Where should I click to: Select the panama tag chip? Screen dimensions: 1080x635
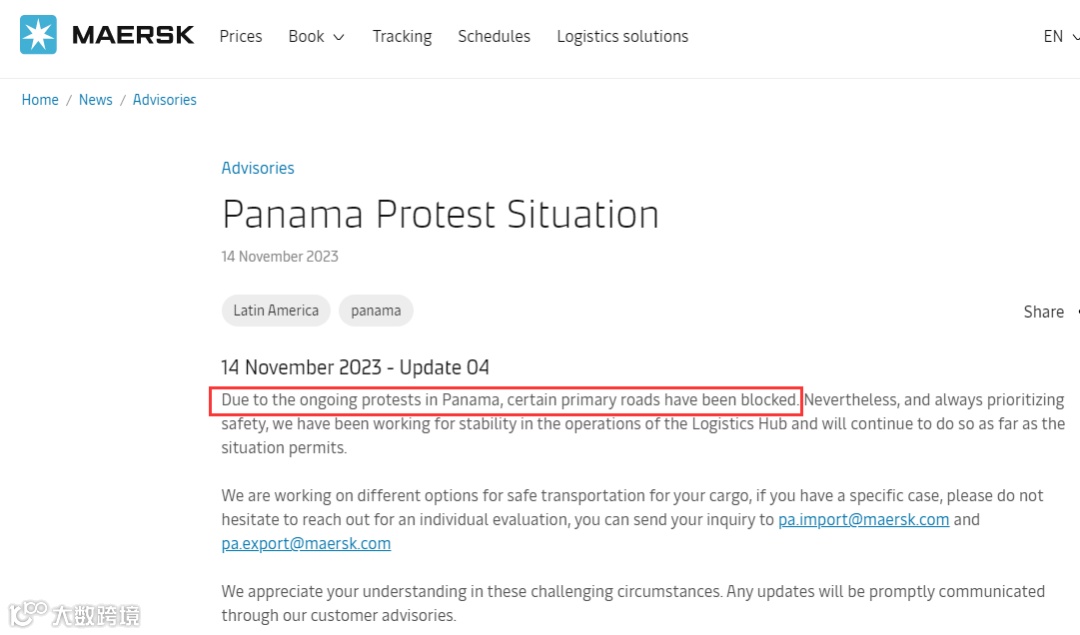click(x=376, y=310)
